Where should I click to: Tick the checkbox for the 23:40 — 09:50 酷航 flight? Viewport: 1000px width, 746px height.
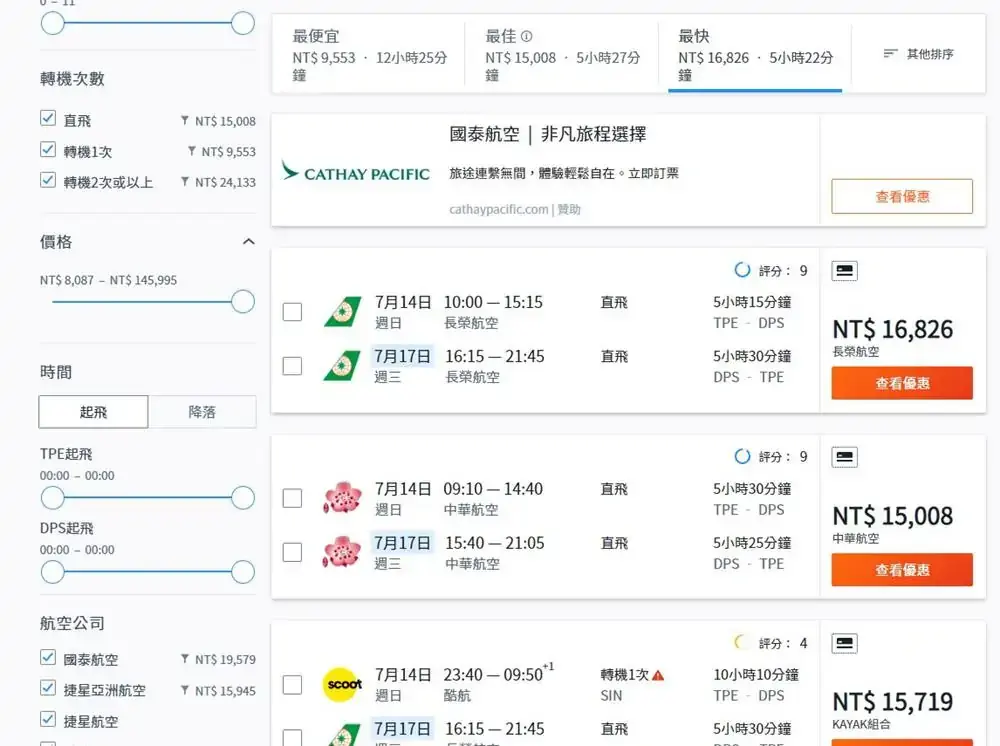[292, 685]
